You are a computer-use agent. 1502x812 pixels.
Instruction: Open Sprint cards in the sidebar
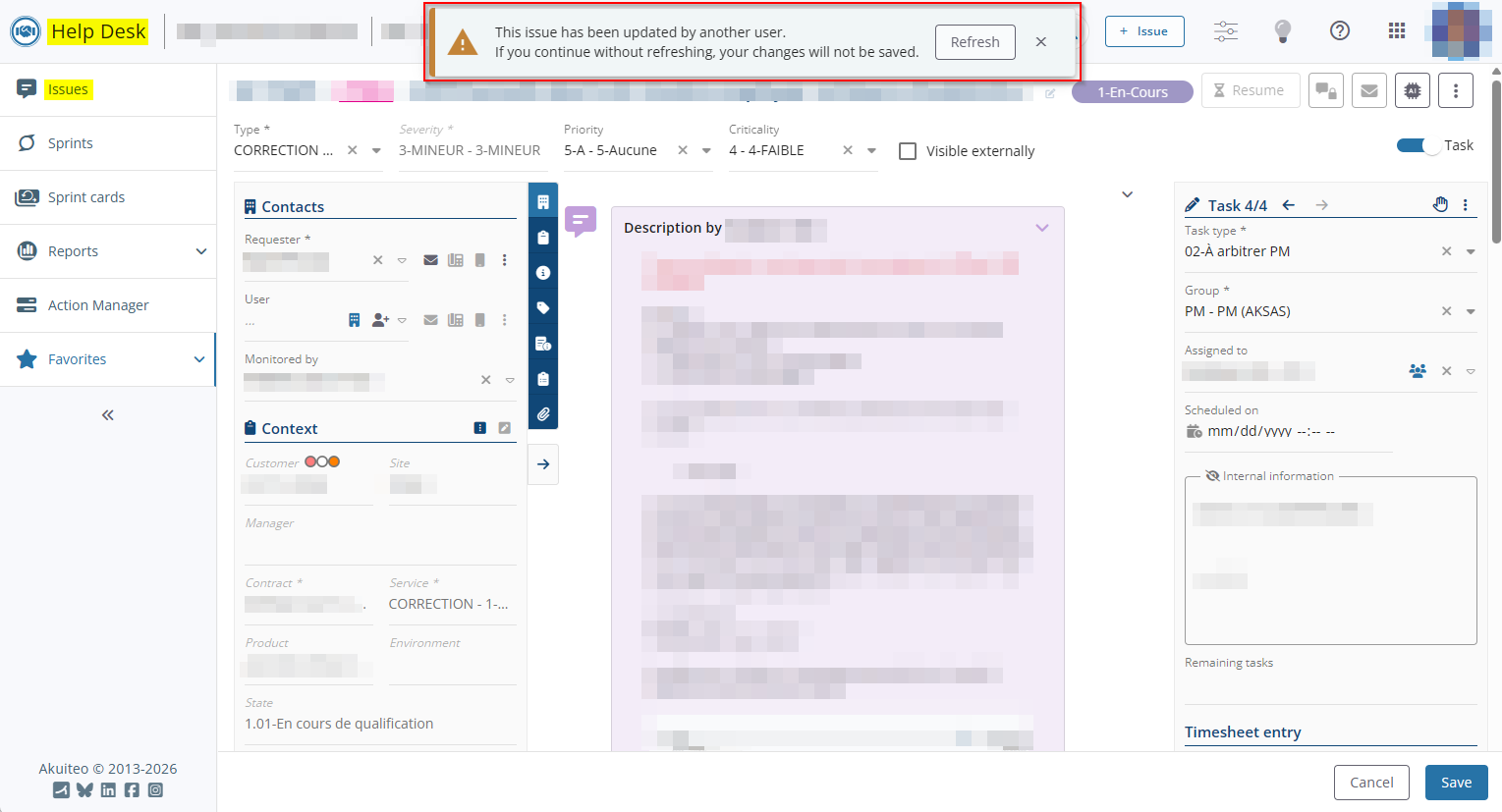tap(86, 197)
